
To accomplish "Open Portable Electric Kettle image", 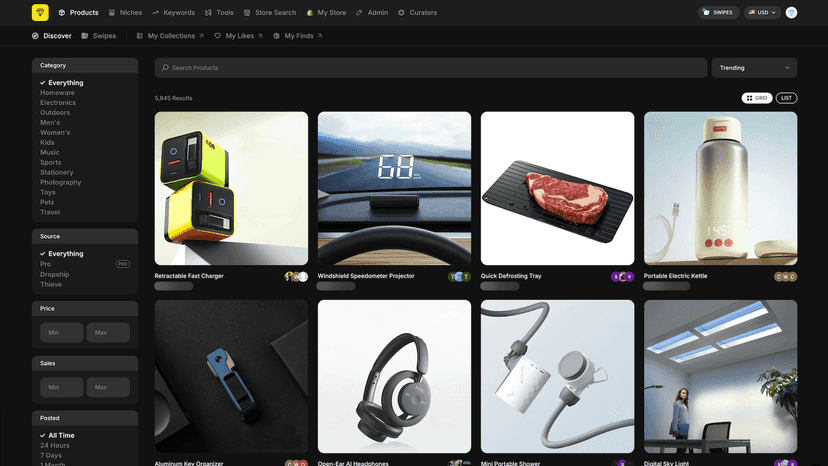I will pos(720,188).
